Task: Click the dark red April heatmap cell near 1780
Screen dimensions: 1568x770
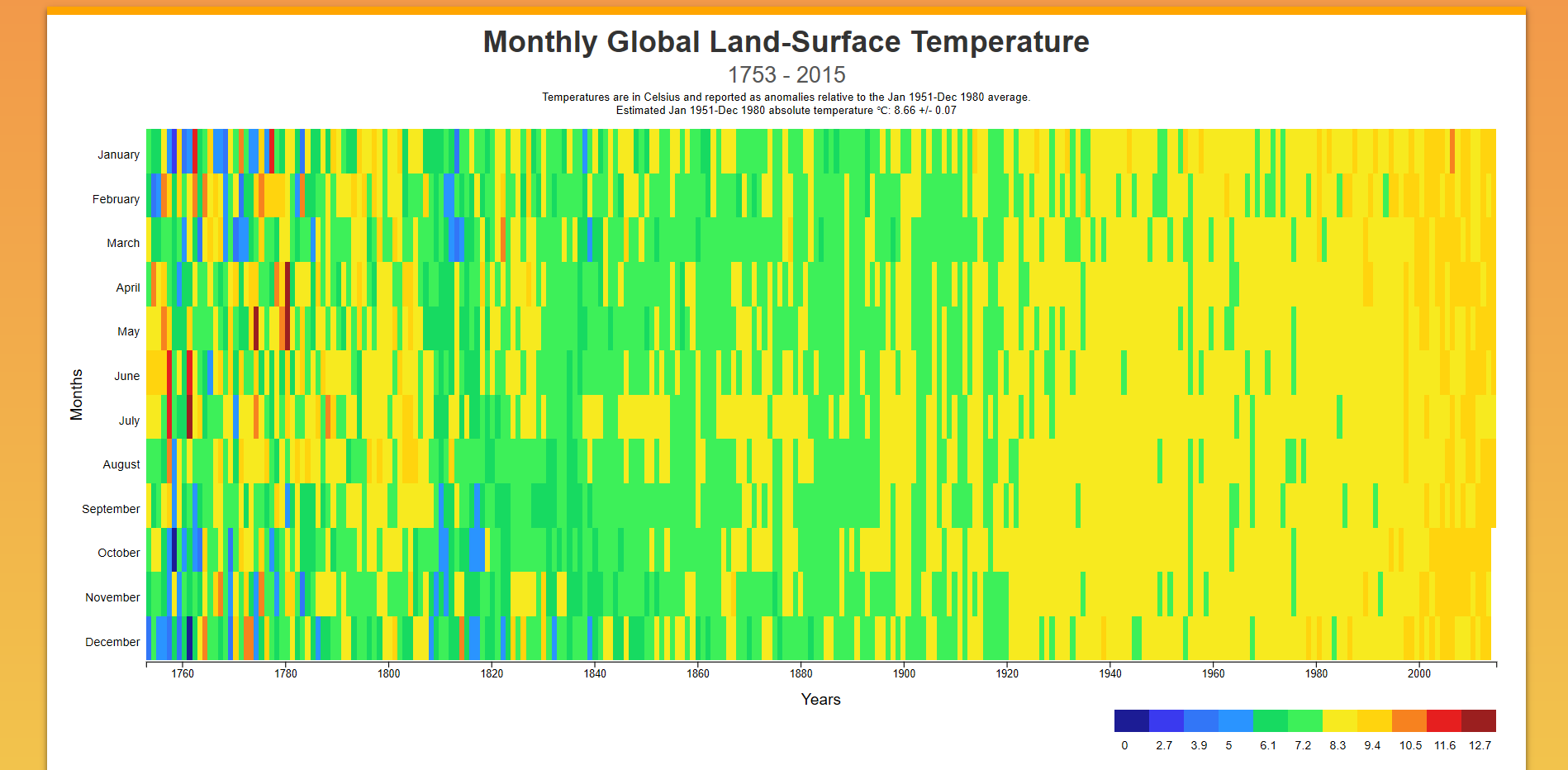Action: click(287, 283)
